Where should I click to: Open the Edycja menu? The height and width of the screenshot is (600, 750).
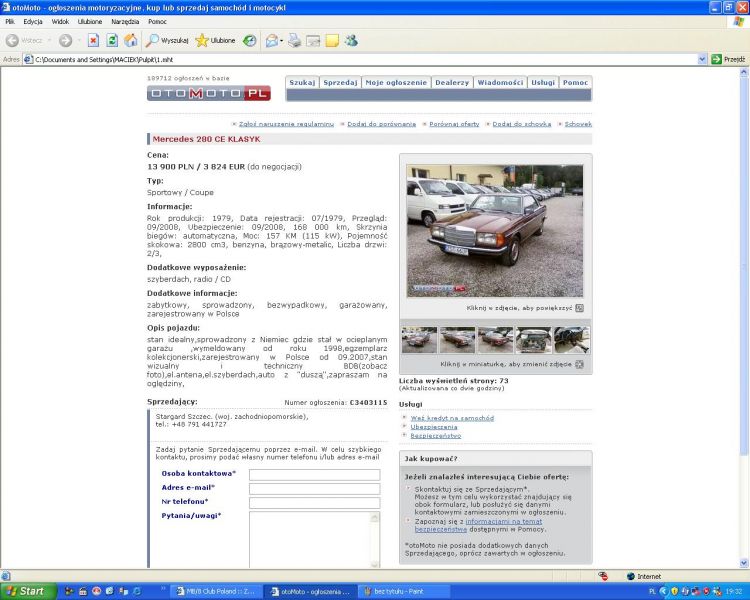pos(33,22)
